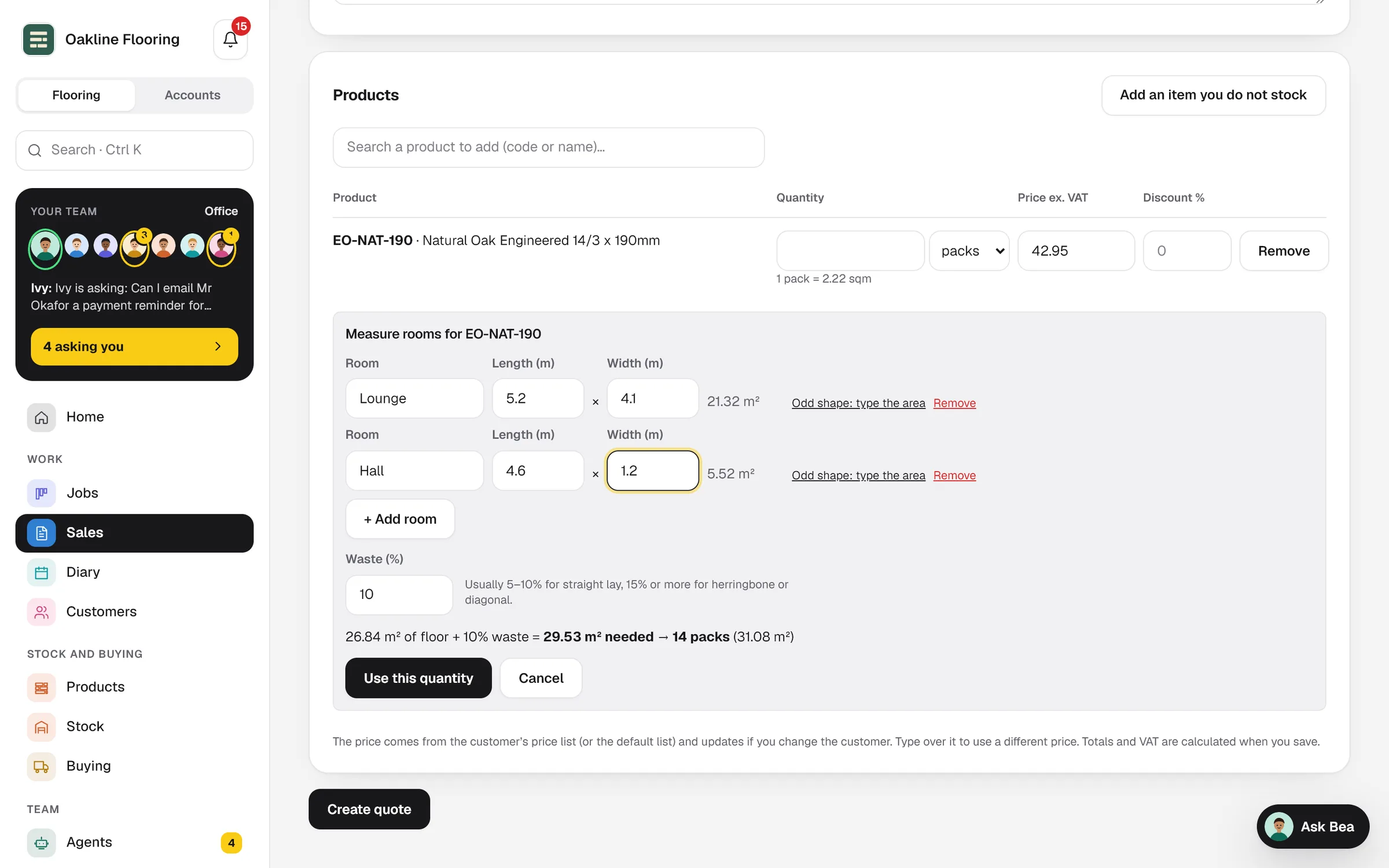The image size is (1389, 868).
Task: Click the Price ex. VAT field
Action: point(1076,251)
